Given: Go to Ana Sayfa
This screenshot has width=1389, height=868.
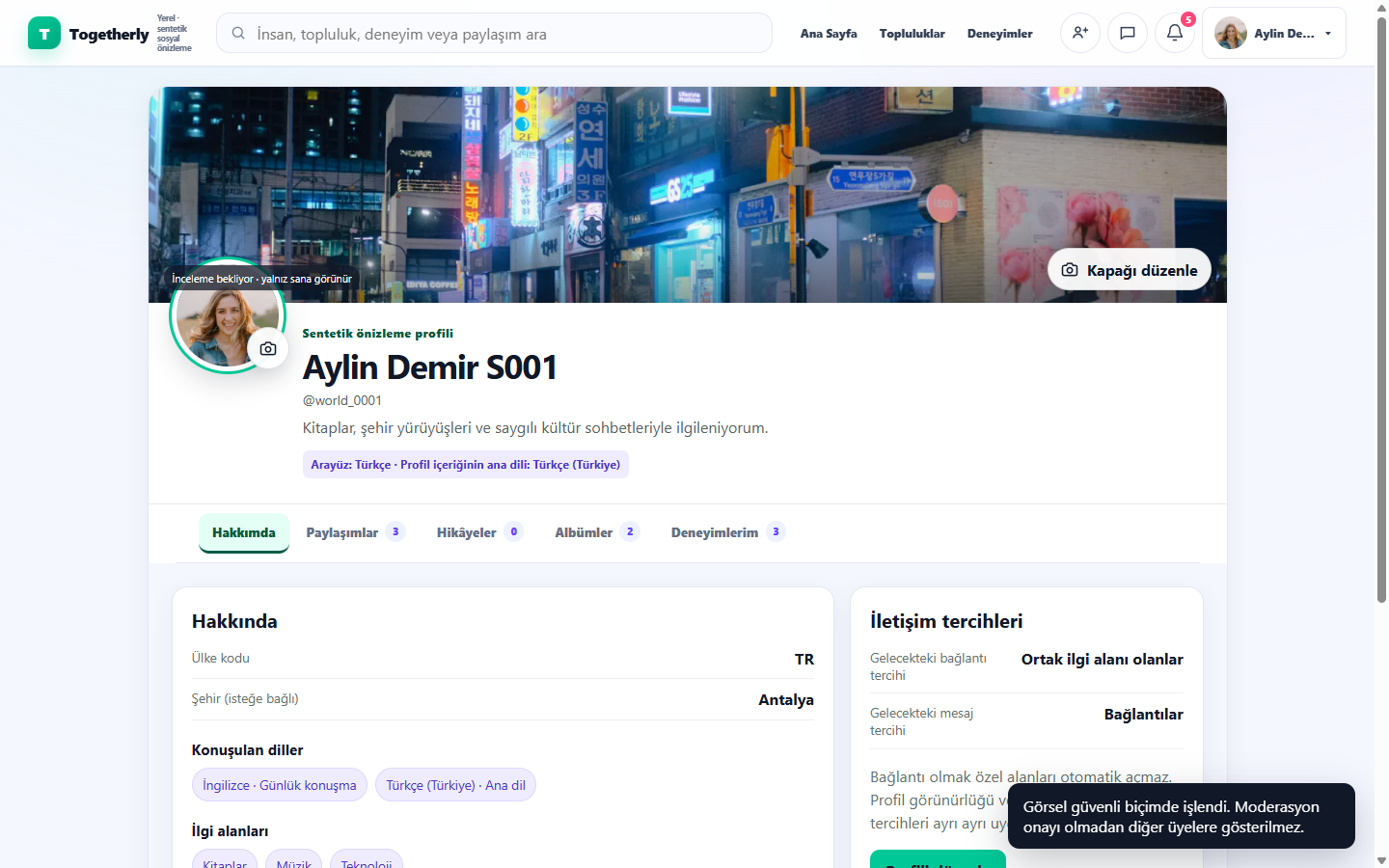Looking at the screenshot, I should (829, 34).
